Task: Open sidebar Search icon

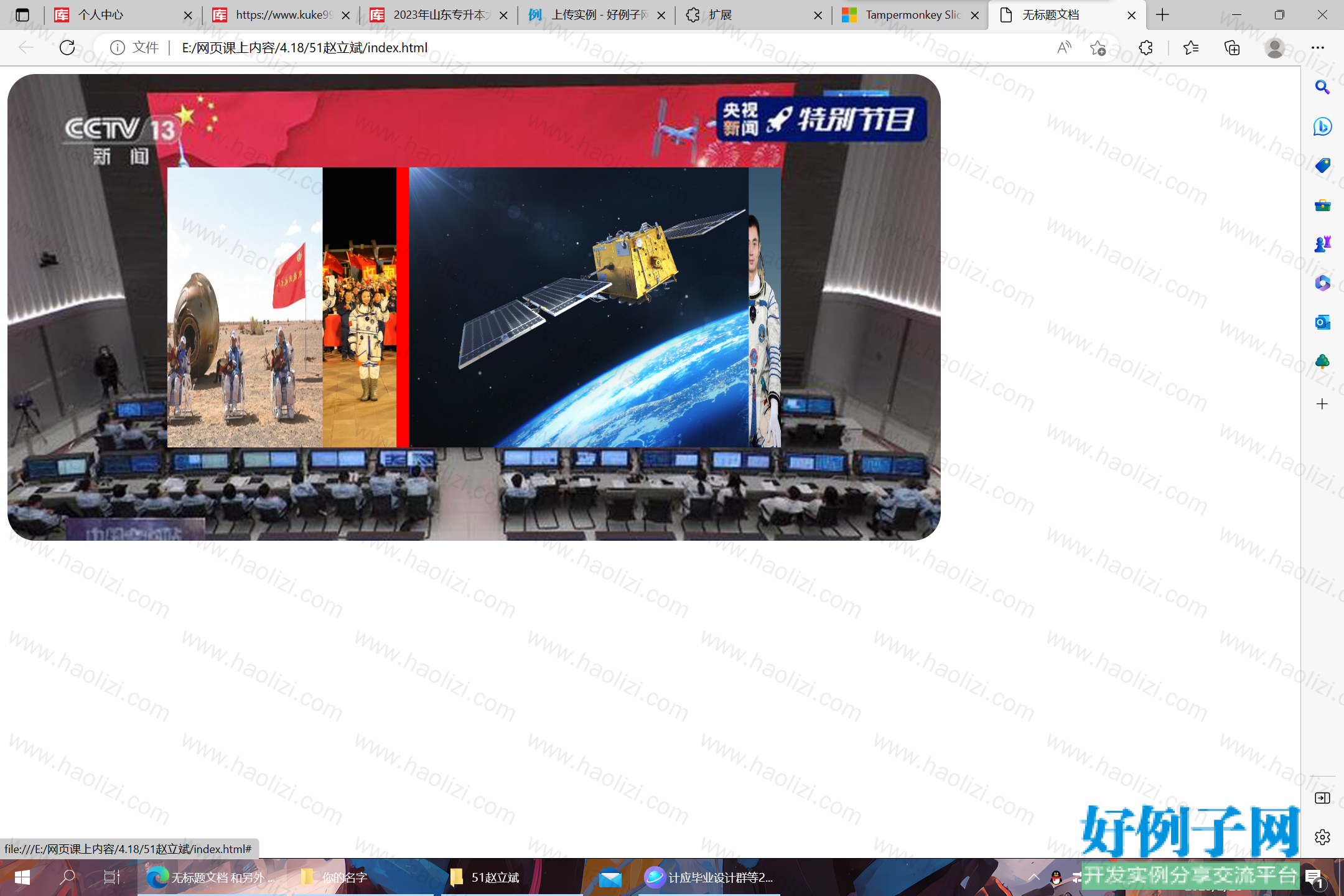Action: coord(1322,88)
